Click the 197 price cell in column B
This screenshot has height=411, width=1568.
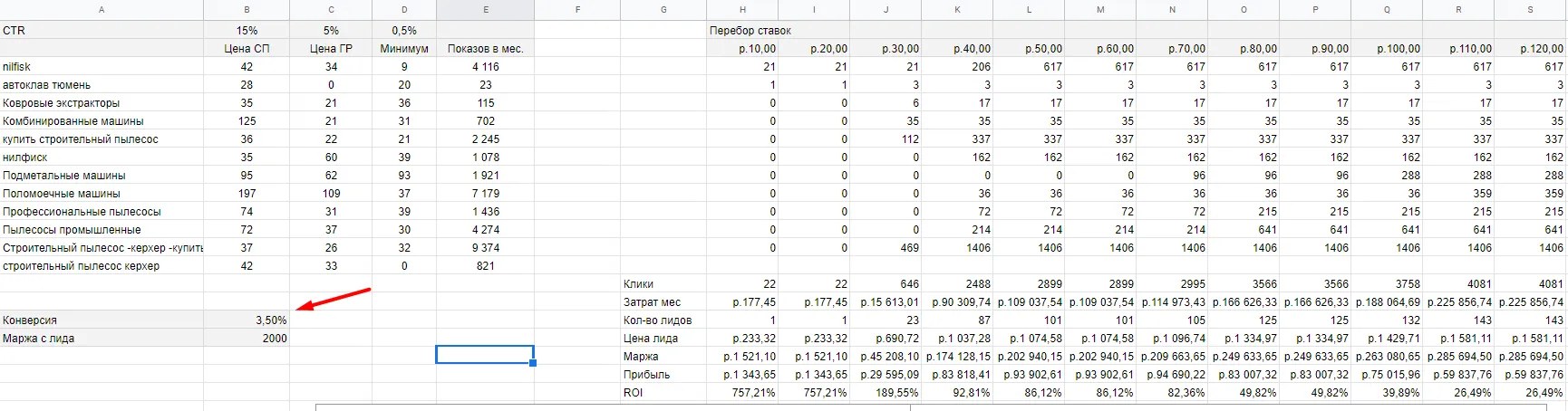[247, 193]
